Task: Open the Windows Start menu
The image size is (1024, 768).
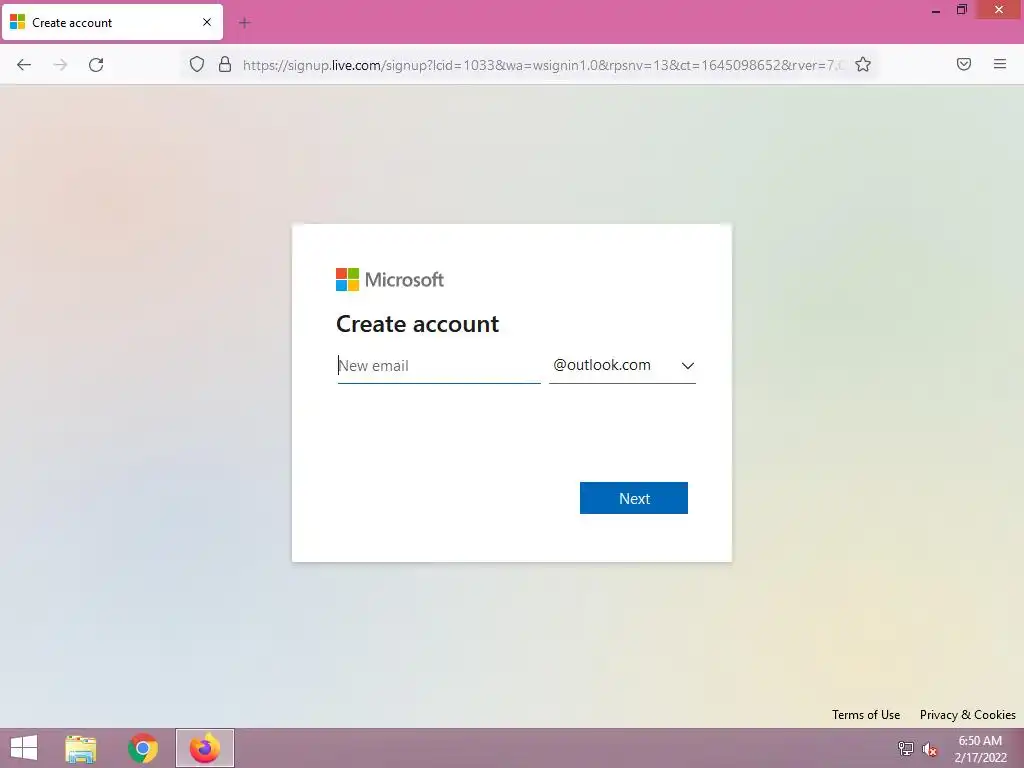Action: (x=24, y=748)
